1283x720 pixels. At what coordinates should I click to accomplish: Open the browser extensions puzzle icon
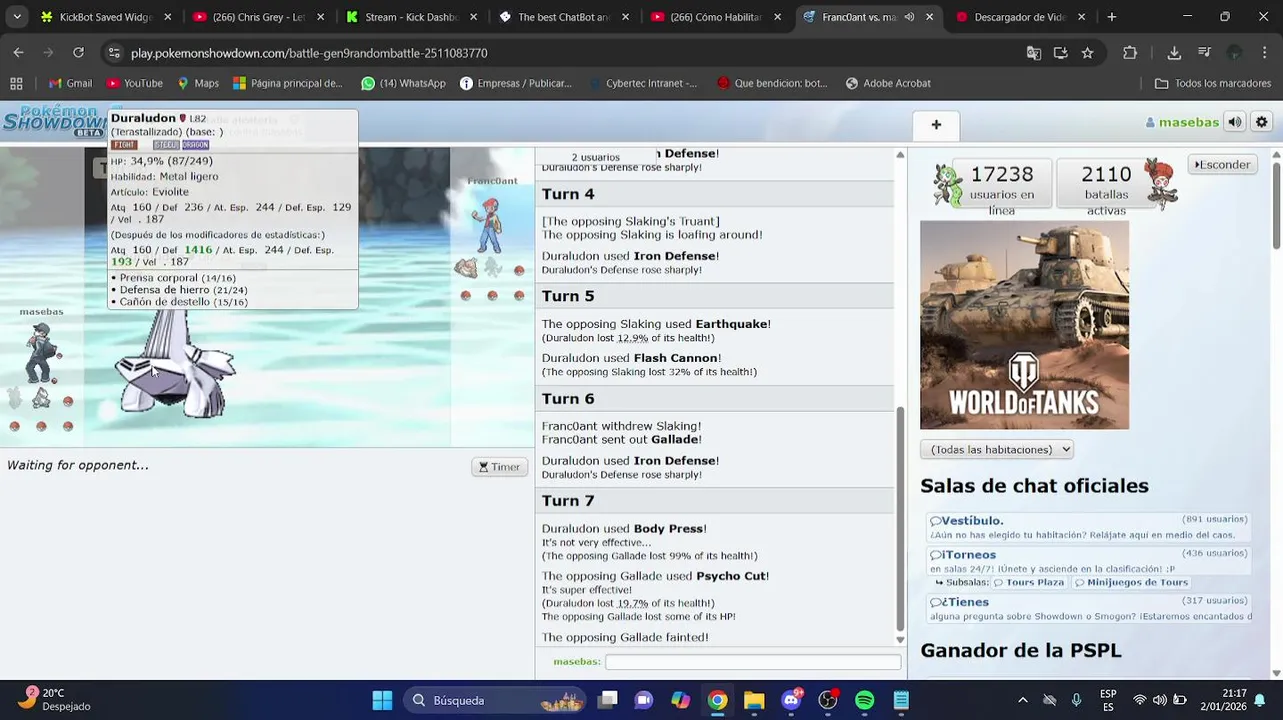[x=1130, y=53]
